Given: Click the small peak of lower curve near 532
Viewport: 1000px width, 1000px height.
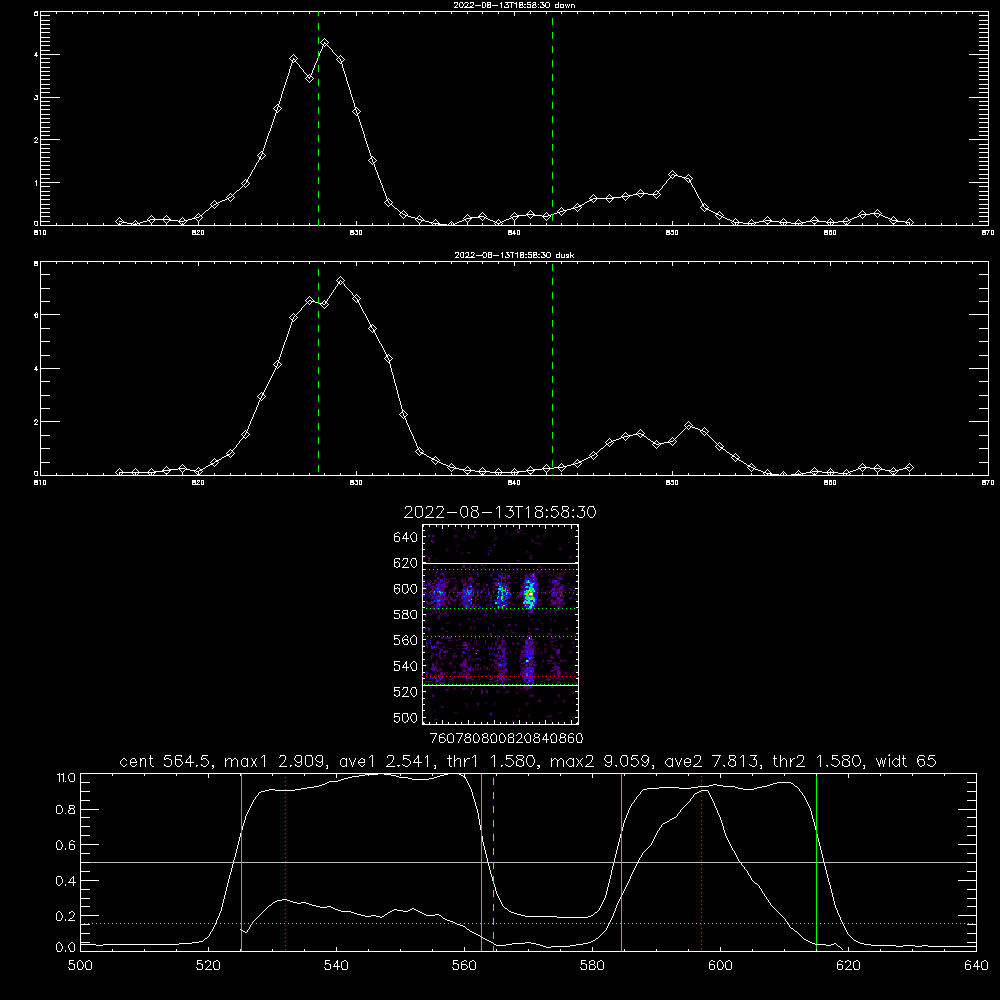Looking at the screenshot, I should [x=285, y=900].
